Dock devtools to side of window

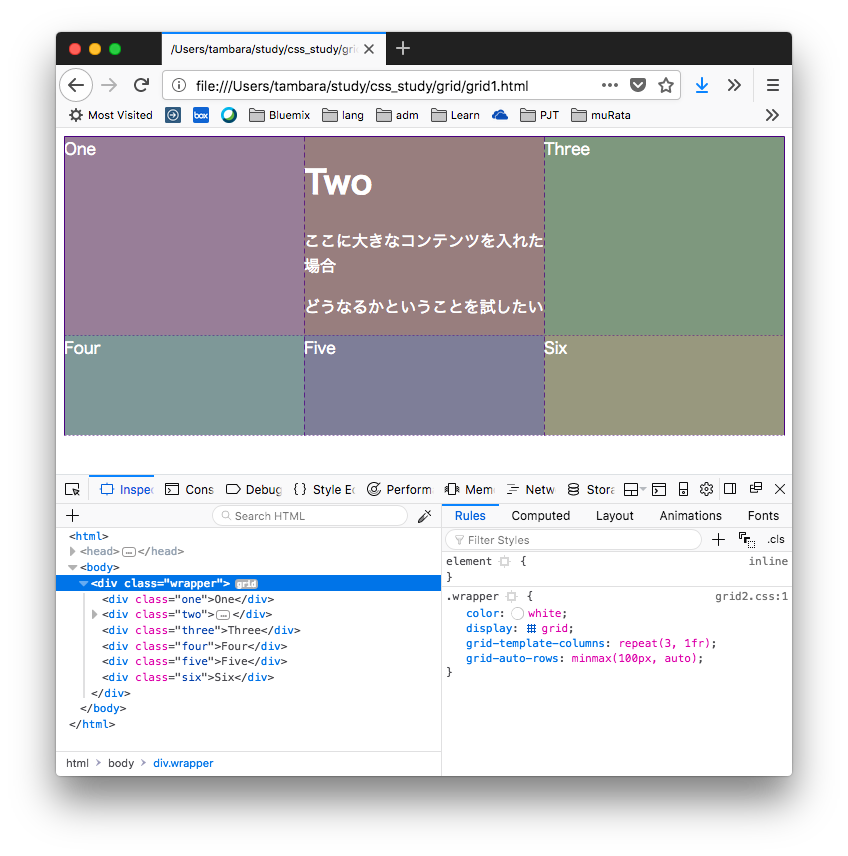(730, 489)
